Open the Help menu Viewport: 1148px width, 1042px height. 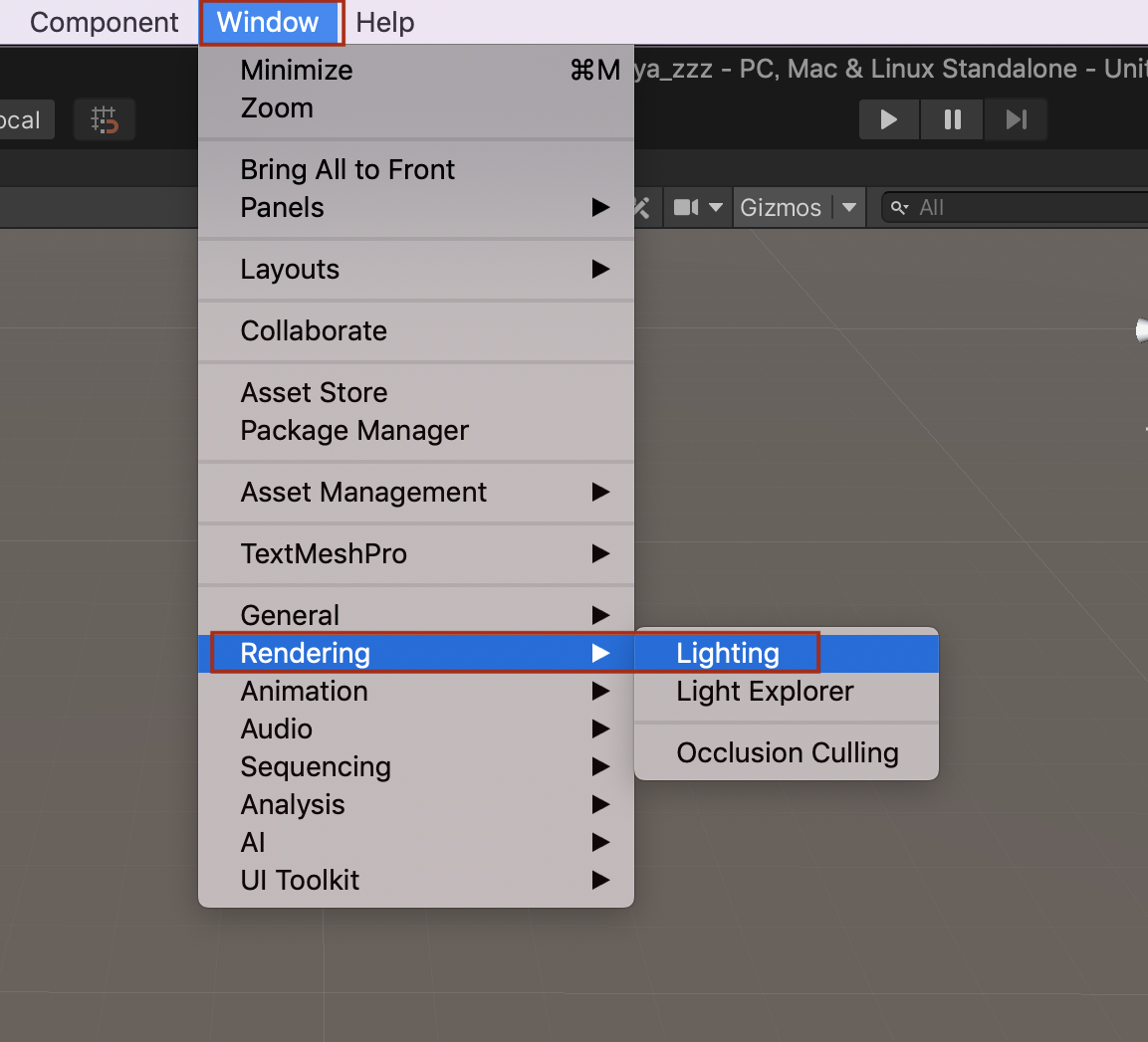384,22
